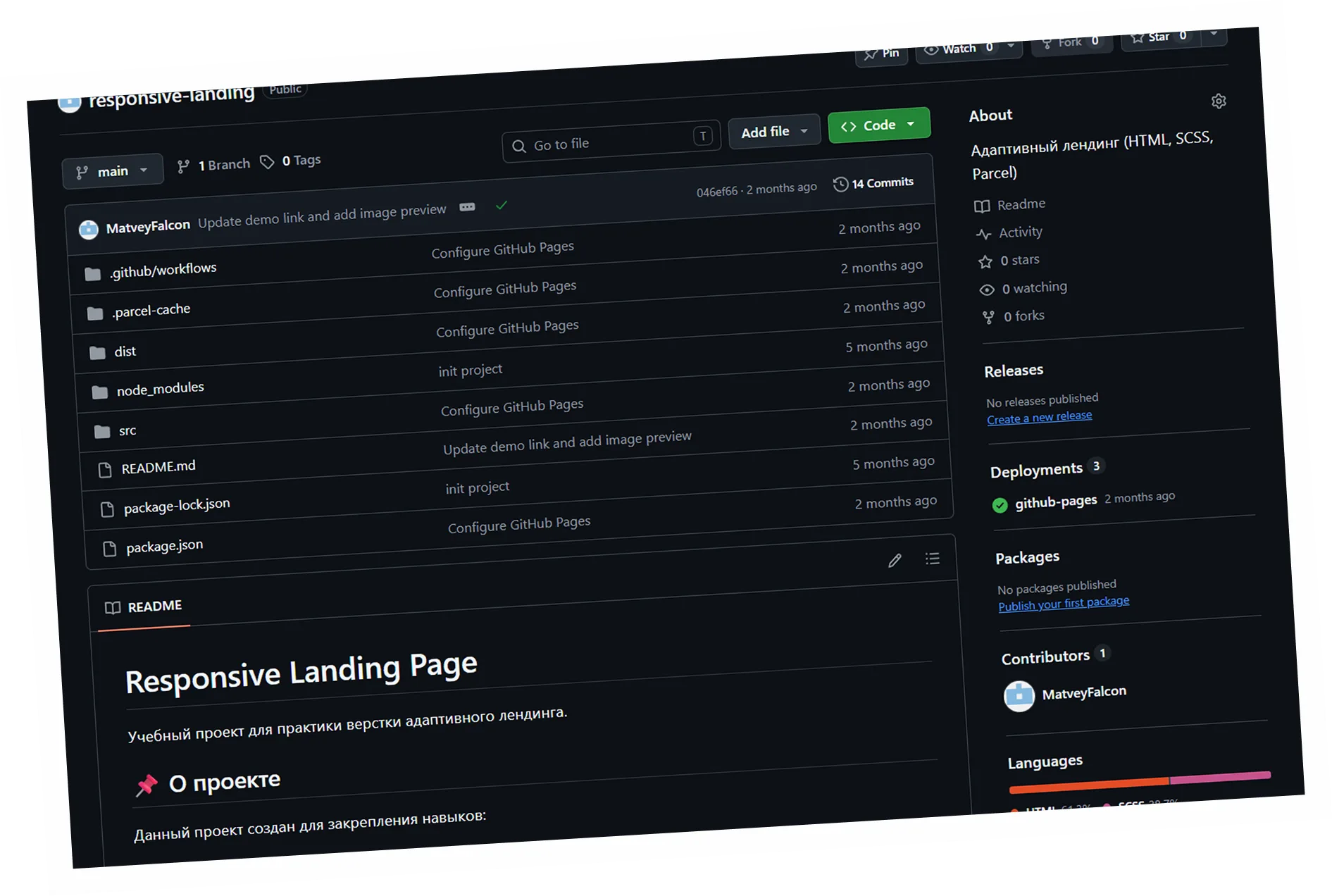Open the green Code dropdown button
Image resolution: width=1332 pixels, height=896 pixels.
879,125
